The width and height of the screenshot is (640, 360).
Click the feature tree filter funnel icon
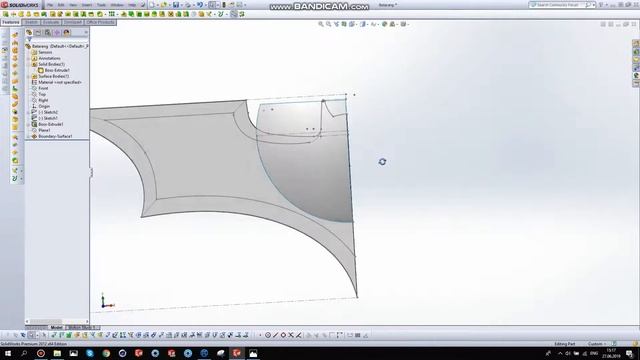29,40
